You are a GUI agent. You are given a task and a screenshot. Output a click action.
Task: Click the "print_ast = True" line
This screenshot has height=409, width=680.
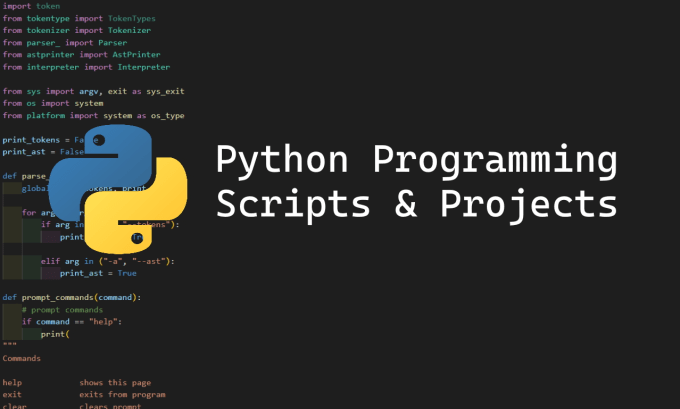coord(98,273)
